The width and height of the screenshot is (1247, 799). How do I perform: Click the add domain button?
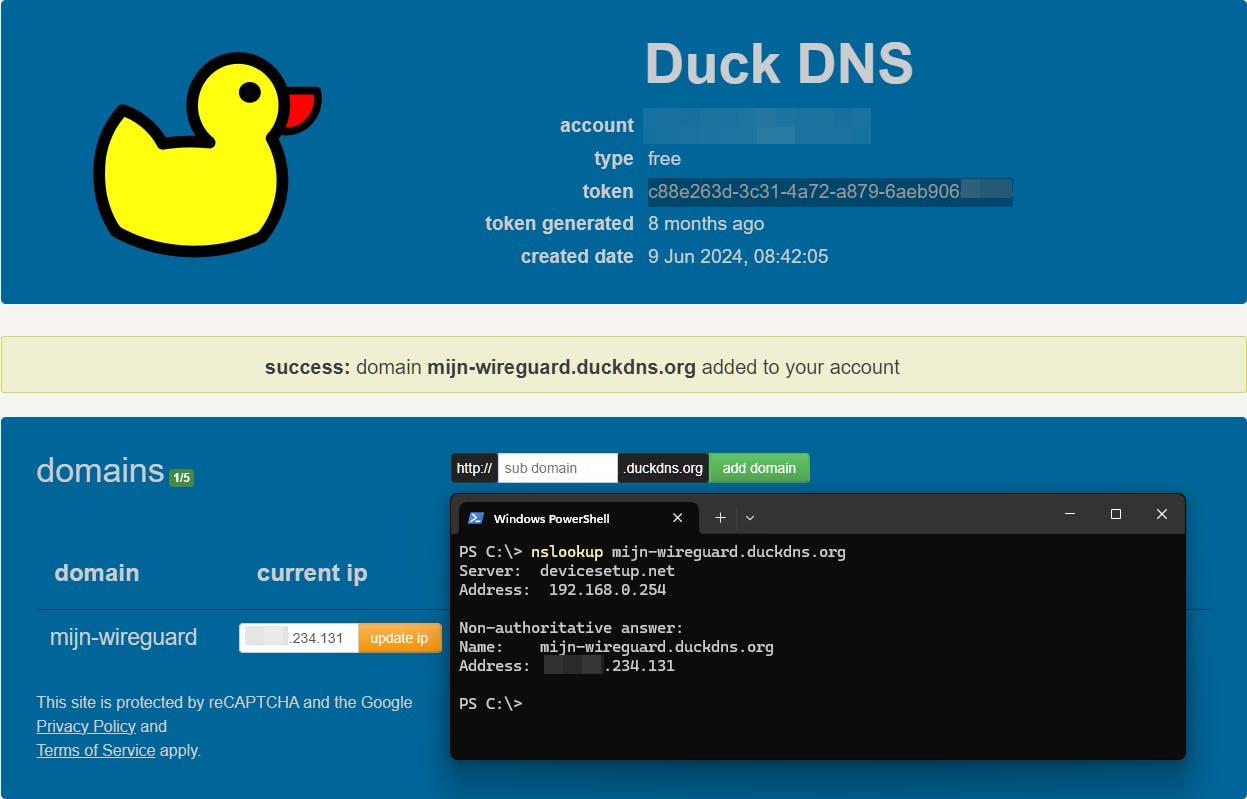pyautogui.click(x=759, y=468)
